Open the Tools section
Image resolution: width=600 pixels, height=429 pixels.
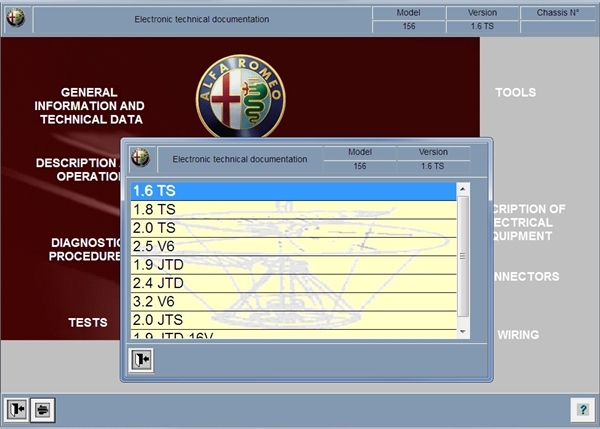(516, 92)
